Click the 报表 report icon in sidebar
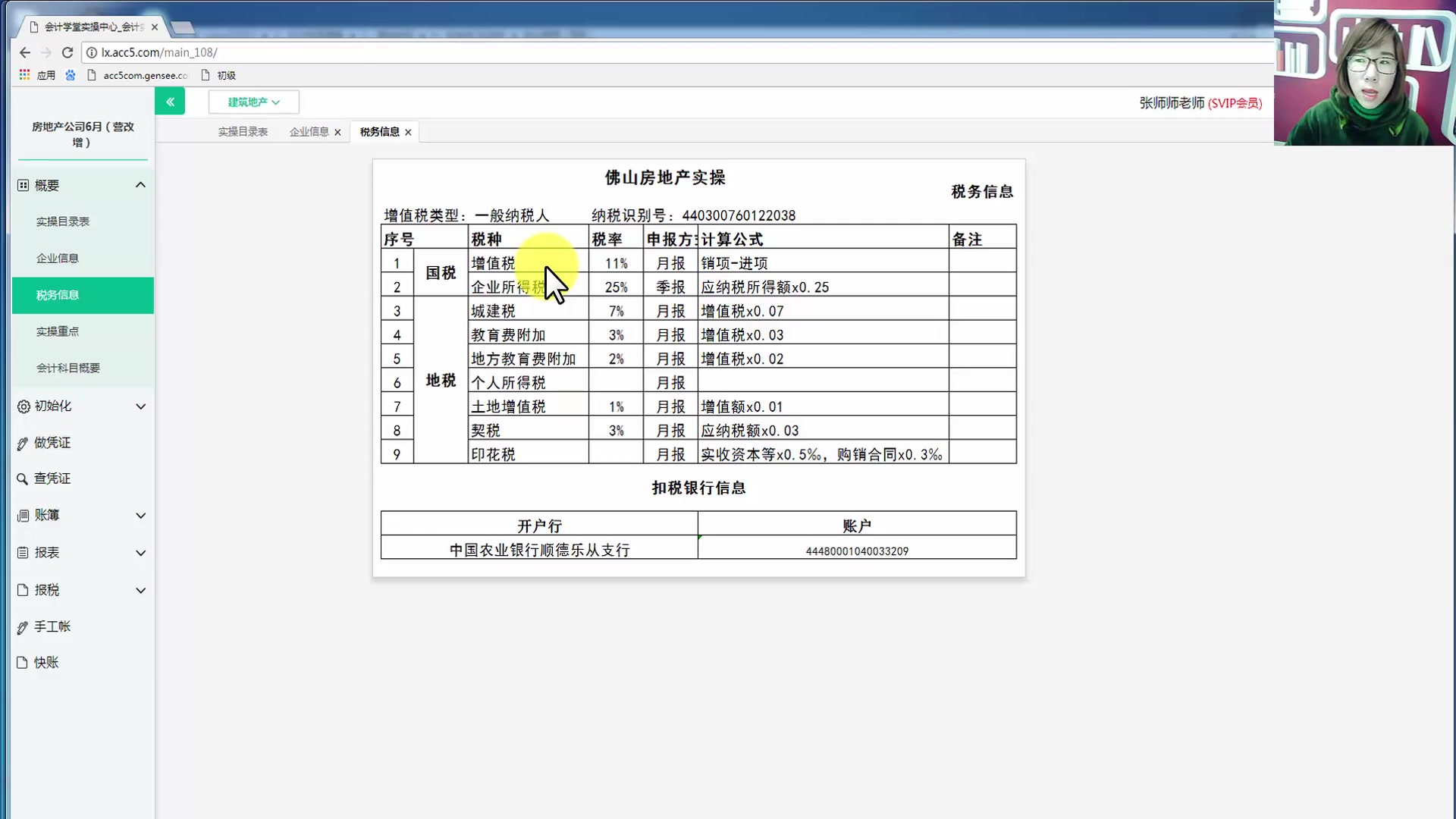 click(x=22, y=553)
